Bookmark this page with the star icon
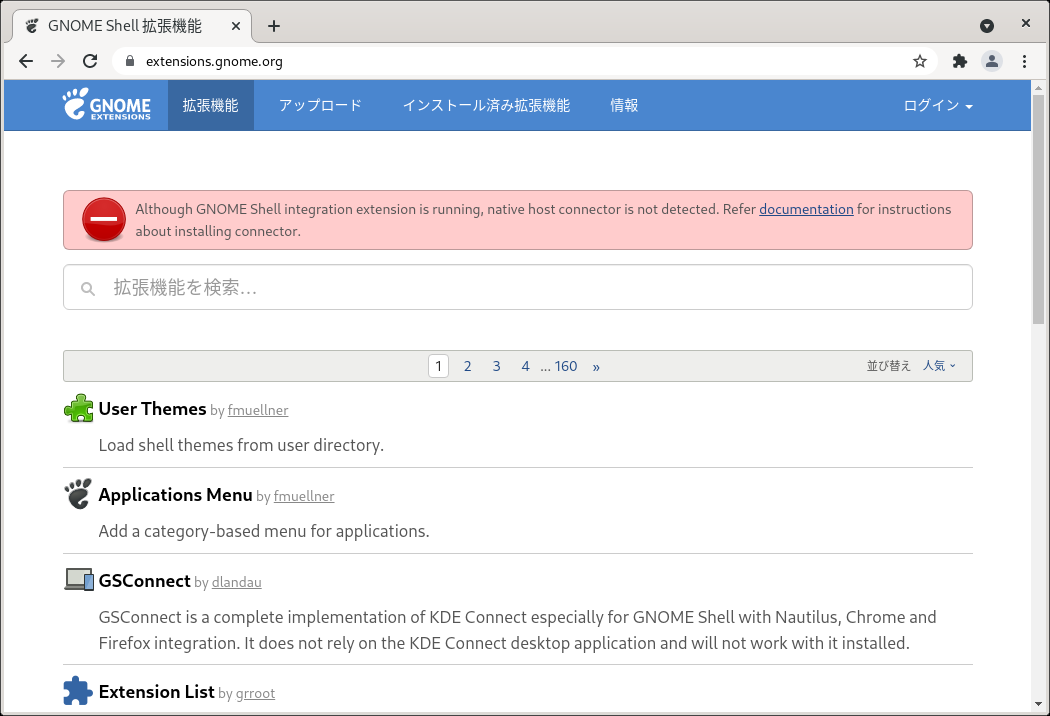1050x716 pixels. coord(919,61)
